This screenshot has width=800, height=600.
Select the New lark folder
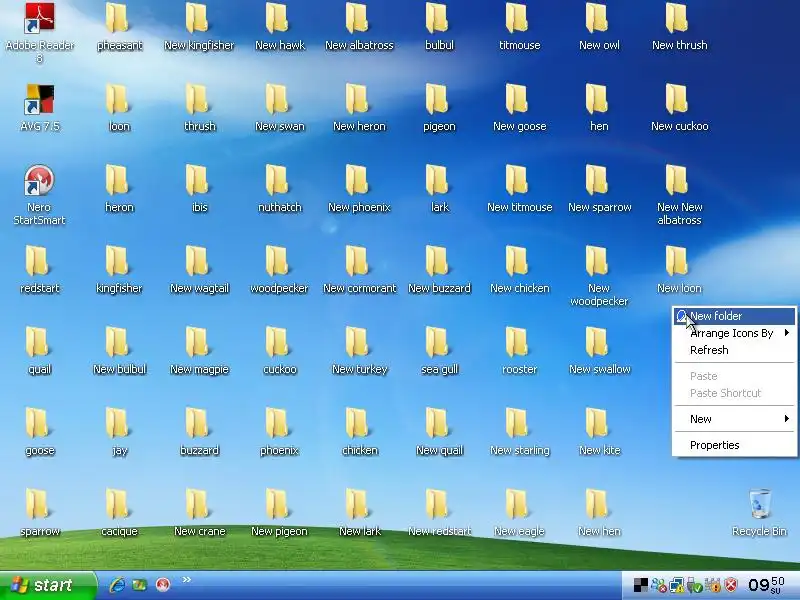pos(360,513)
